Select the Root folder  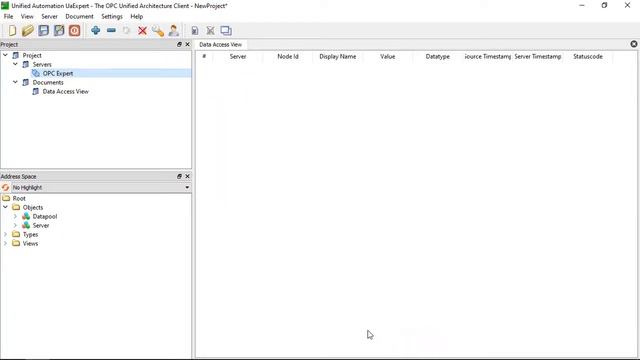coord(19,198)
